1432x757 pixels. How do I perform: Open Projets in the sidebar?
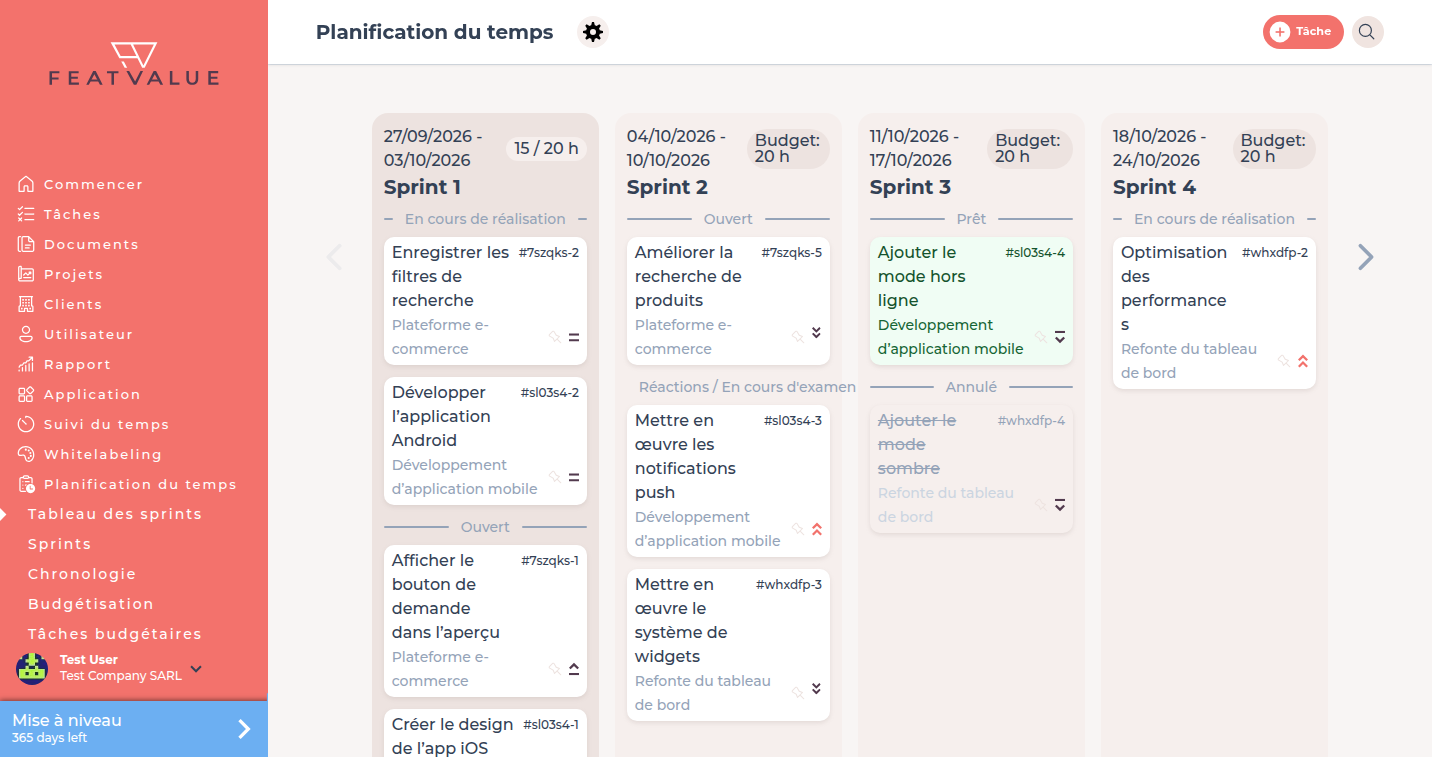[73, 274]
